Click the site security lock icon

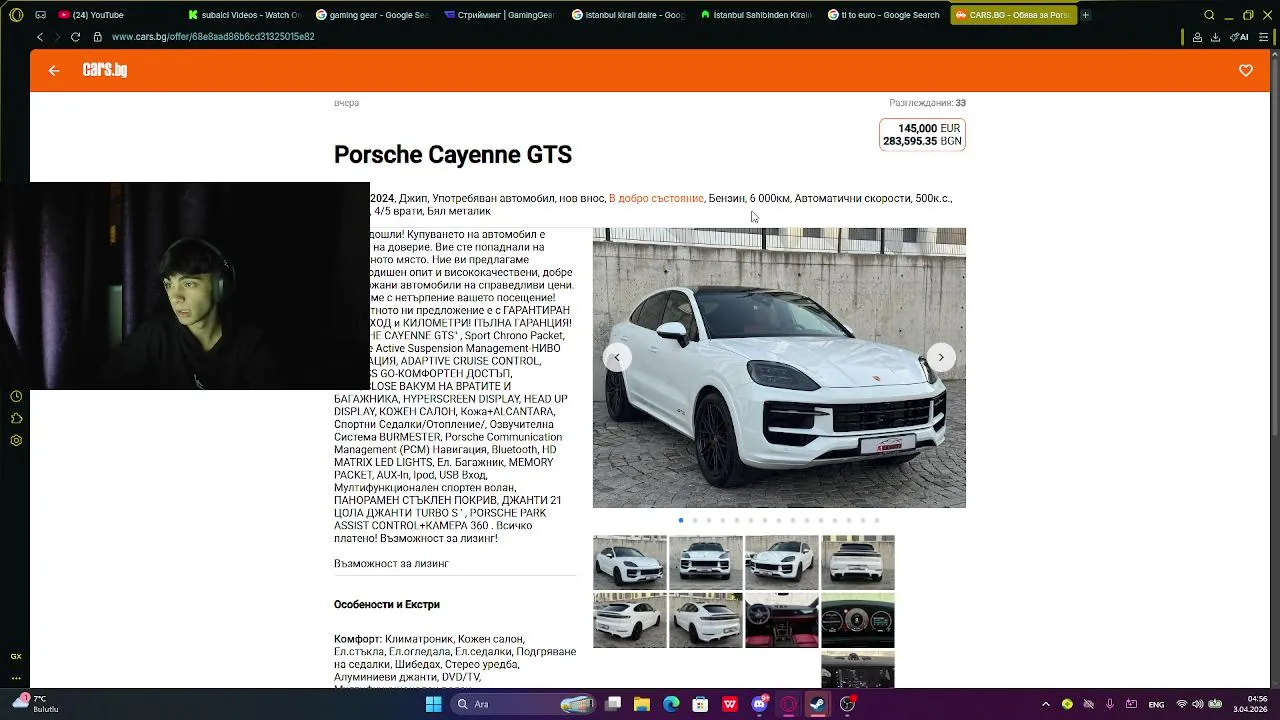(98, 37)
